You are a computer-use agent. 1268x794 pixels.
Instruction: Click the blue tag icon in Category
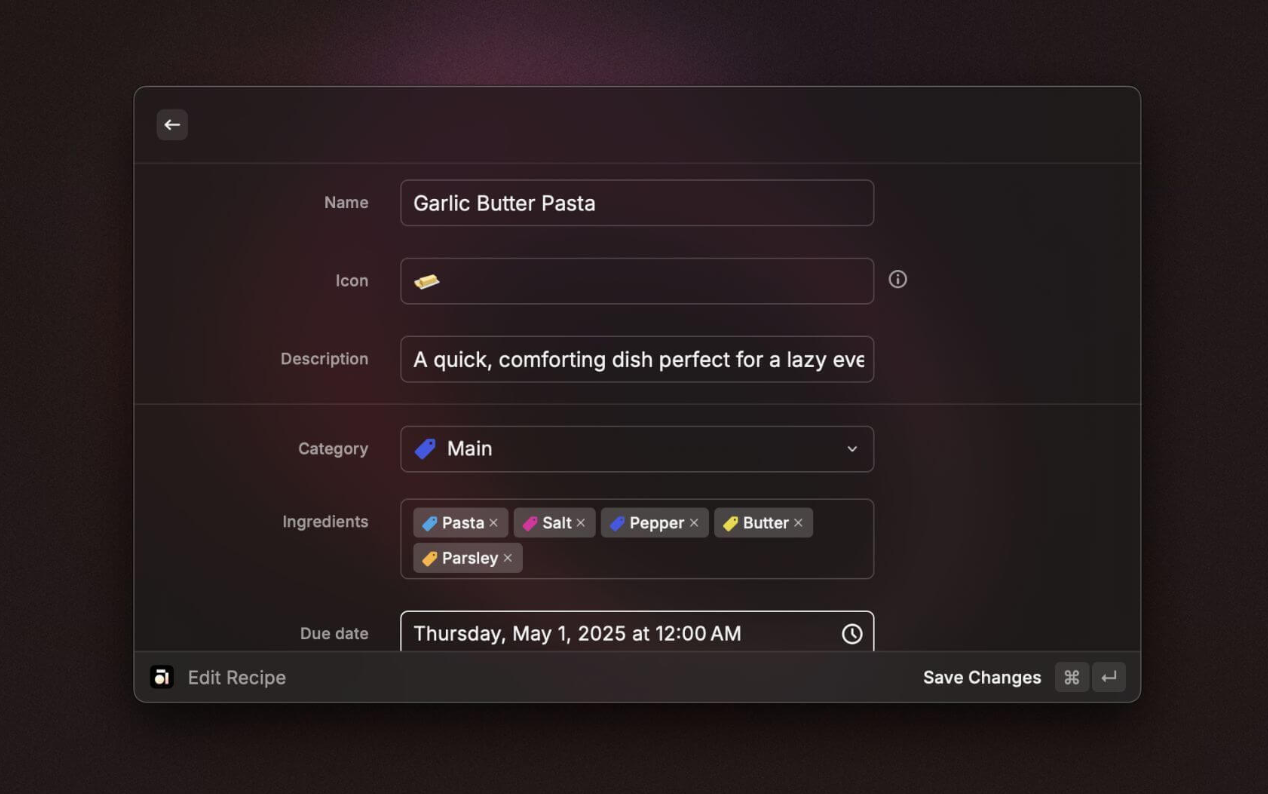[426, 449]
